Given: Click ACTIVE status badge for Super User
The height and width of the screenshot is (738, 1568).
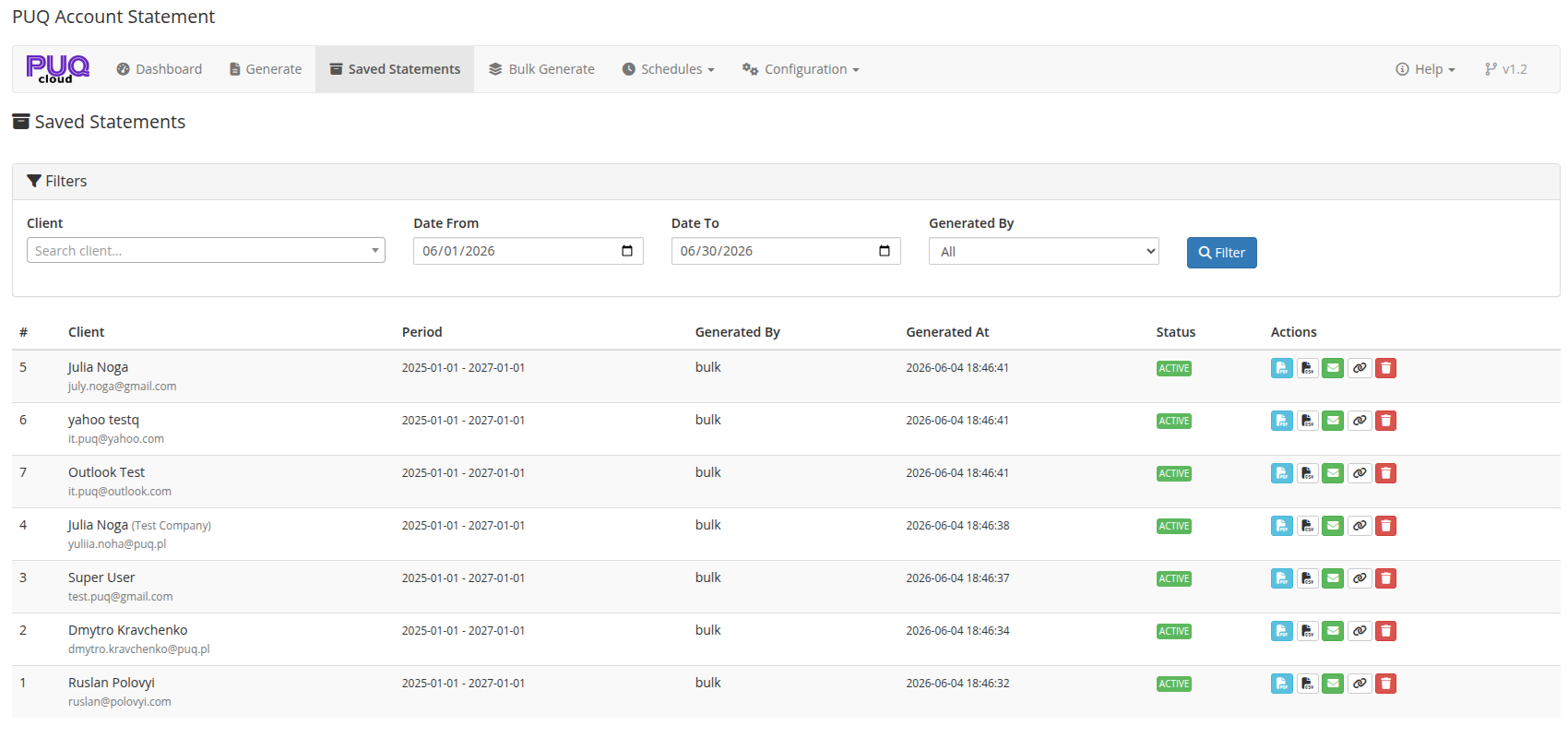Looking at the screenshot, I should pyautogui.click(x=1174, y=578).
